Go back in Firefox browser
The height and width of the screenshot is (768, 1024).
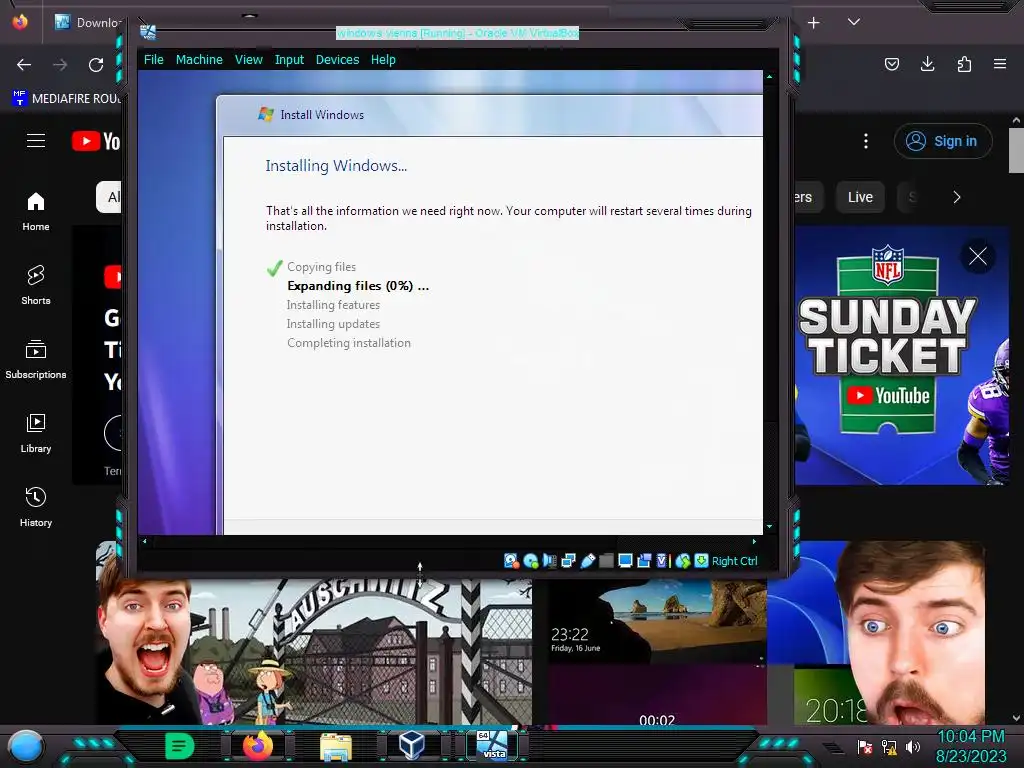pos(24,65)
